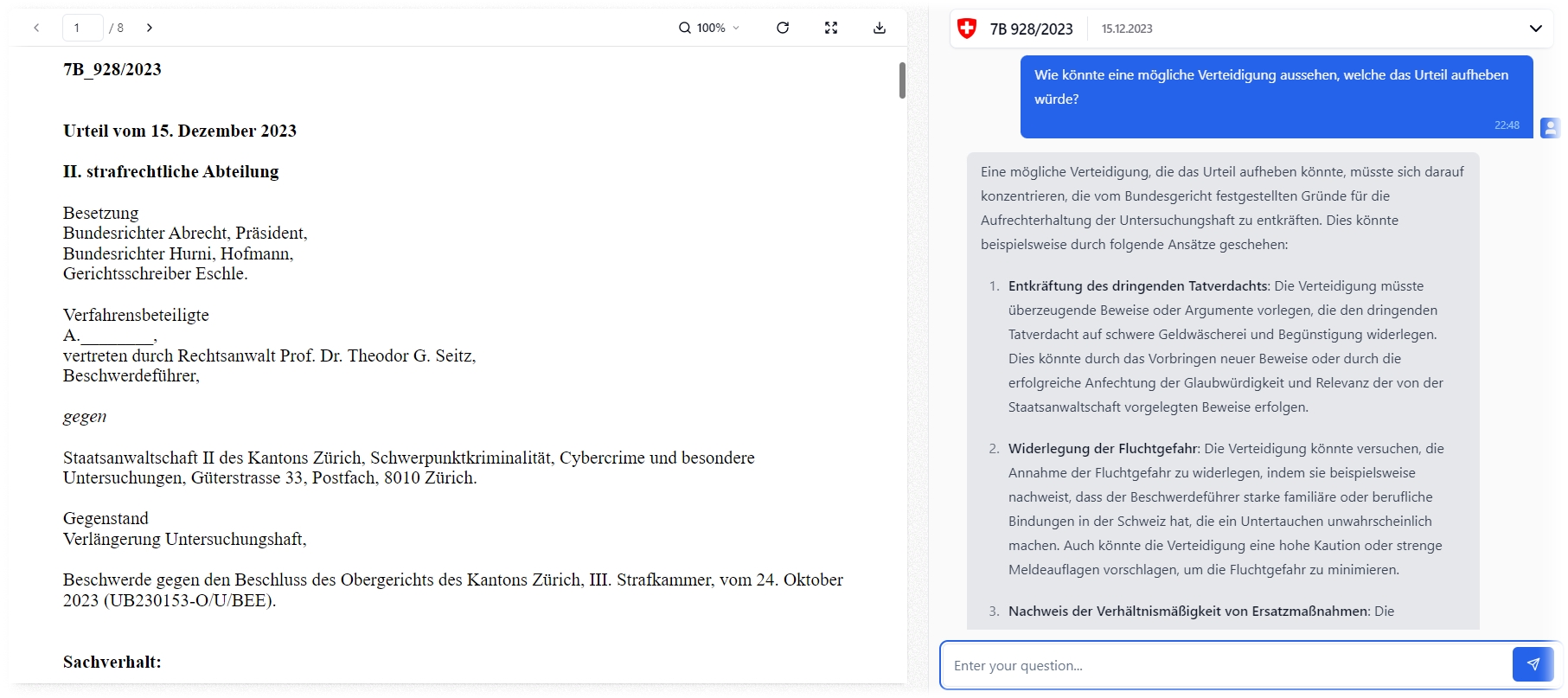Click the line naming Rechtsanwalt Prof. Dr. Theodor G. Seitz
The image size is (1568, 698).
point(270,355)
